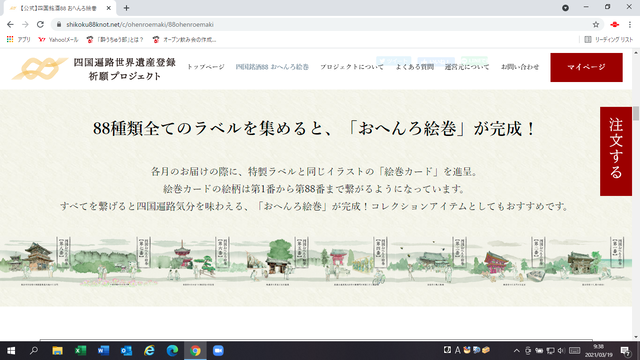Open the 「酔うちゅう部」とは？ bookmark

click(115, 40)
